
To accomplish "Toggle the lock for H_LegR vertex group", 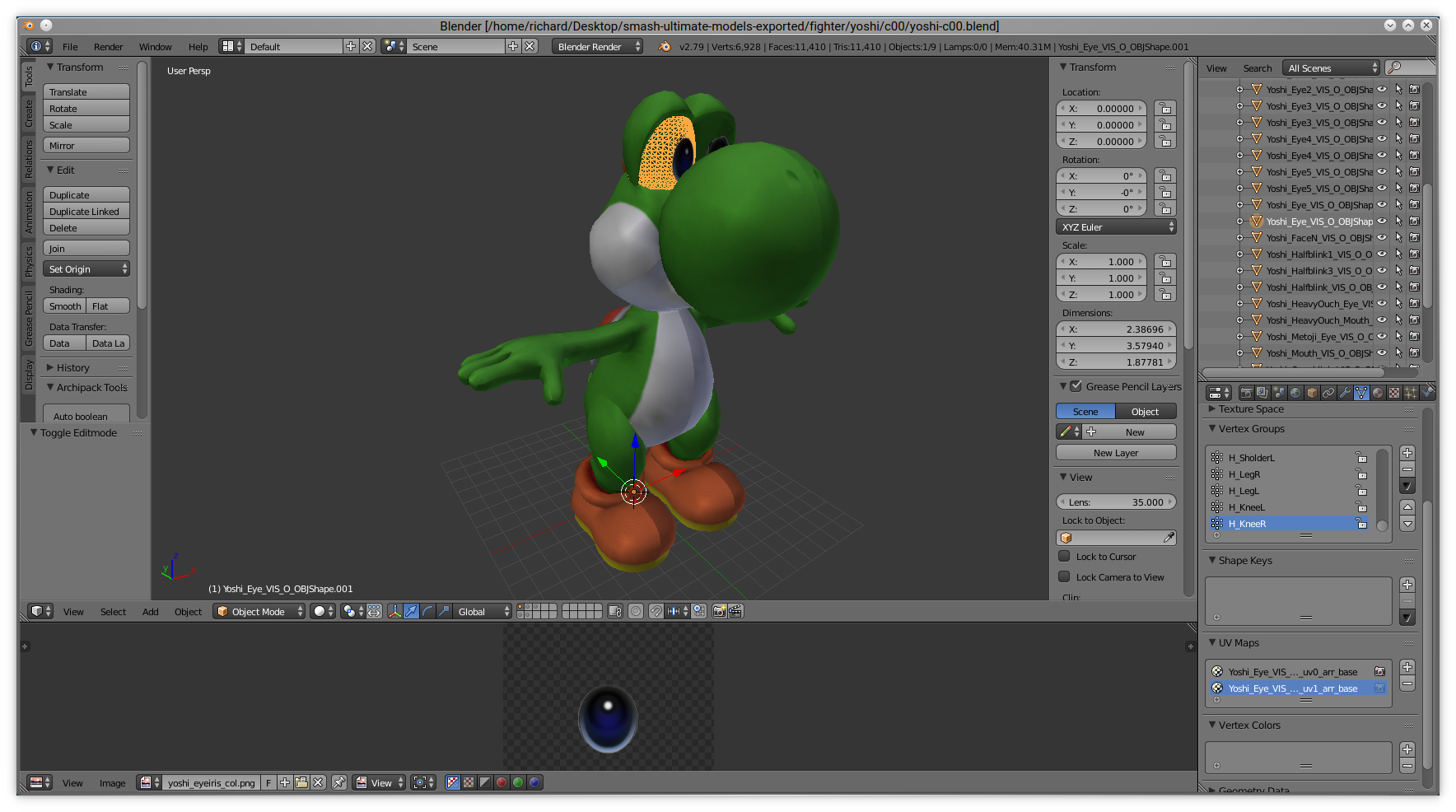I will tap(1361, 474).
